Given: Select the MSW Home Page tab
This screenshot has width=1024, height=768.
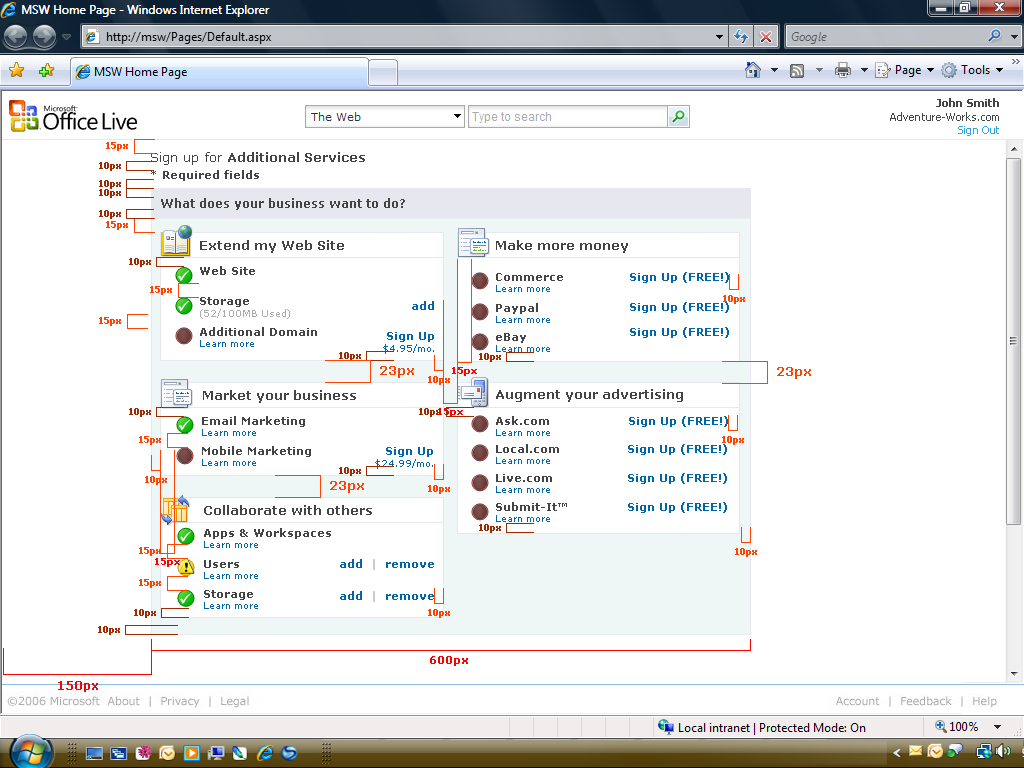Looking at the screenshot, I should [219, 72].
